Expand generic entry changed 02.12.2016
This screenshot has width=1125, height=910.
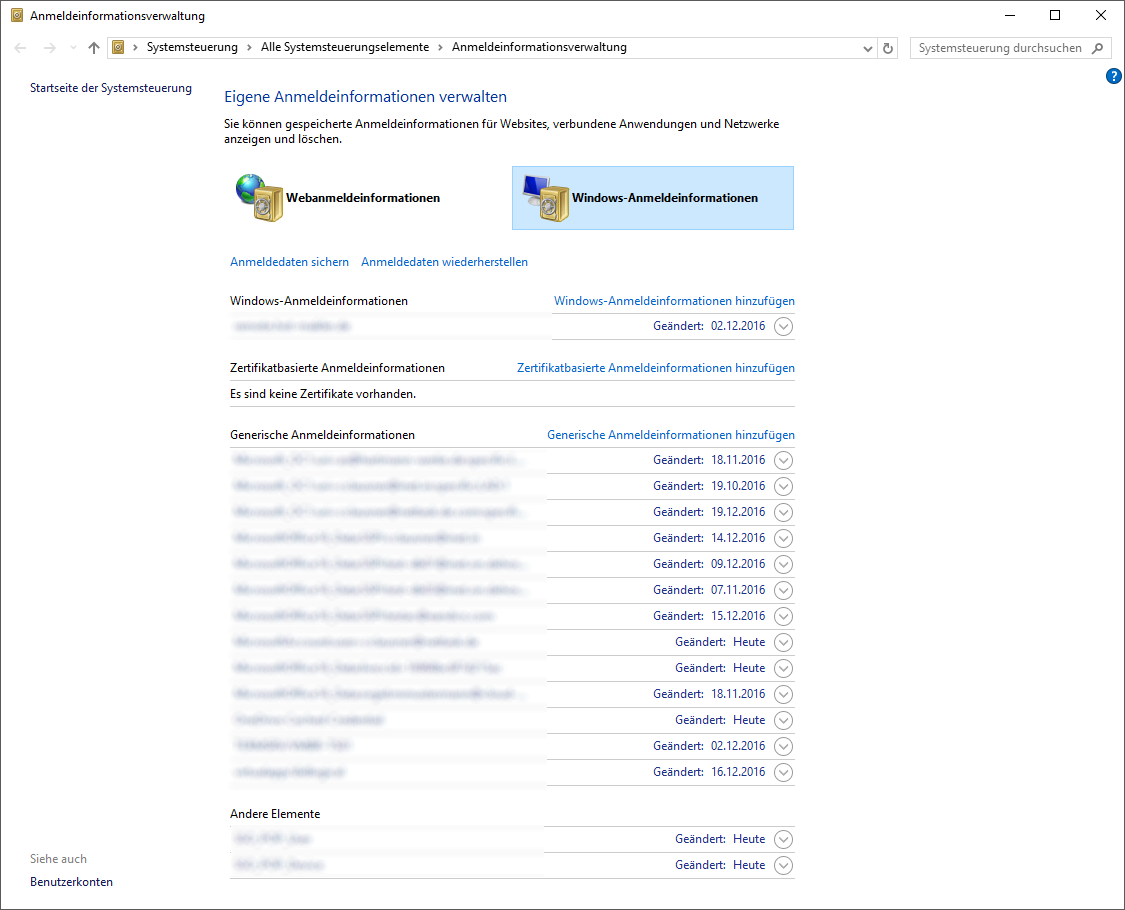tap(783, 746)
